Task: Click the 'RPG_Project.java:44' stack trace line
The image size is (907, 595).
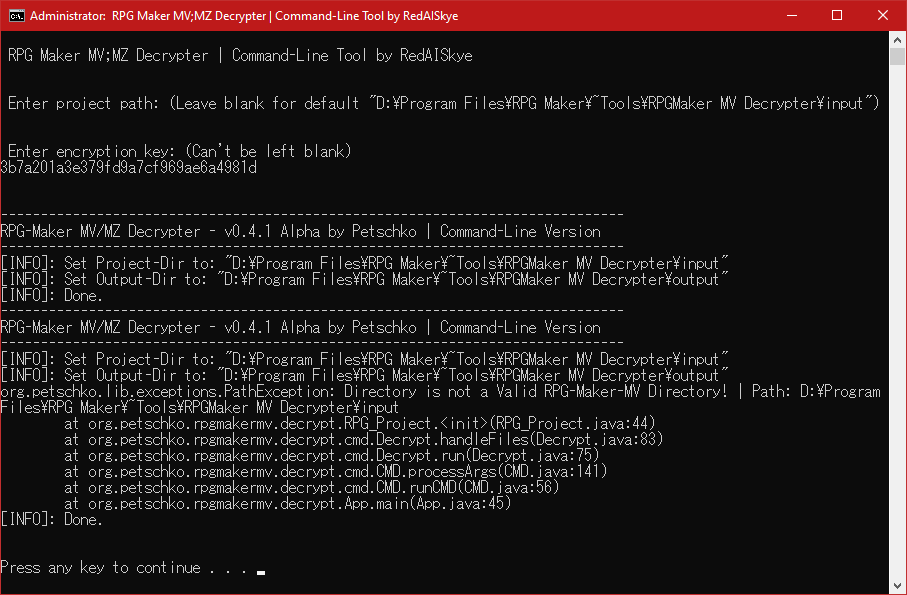Action: click(x=360, y=423)
